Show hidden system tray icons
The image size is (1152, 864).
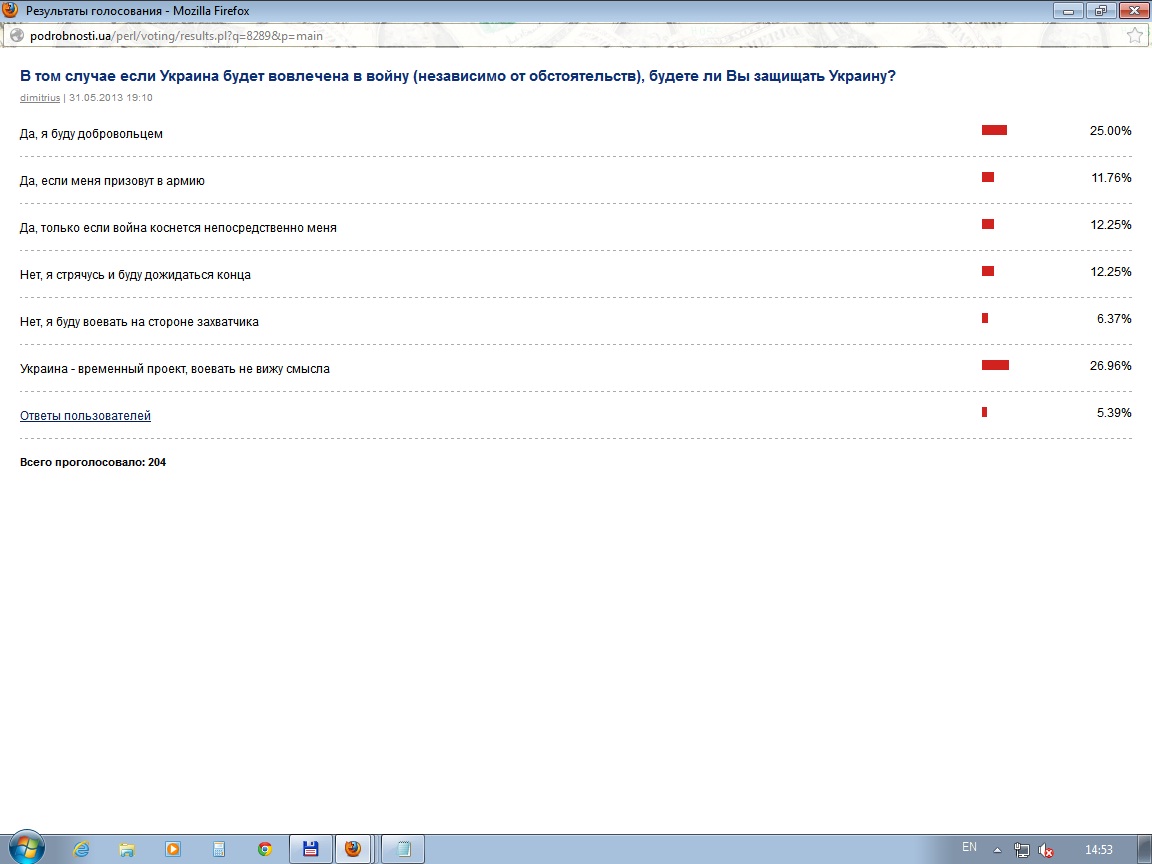(x=997, y=850)
